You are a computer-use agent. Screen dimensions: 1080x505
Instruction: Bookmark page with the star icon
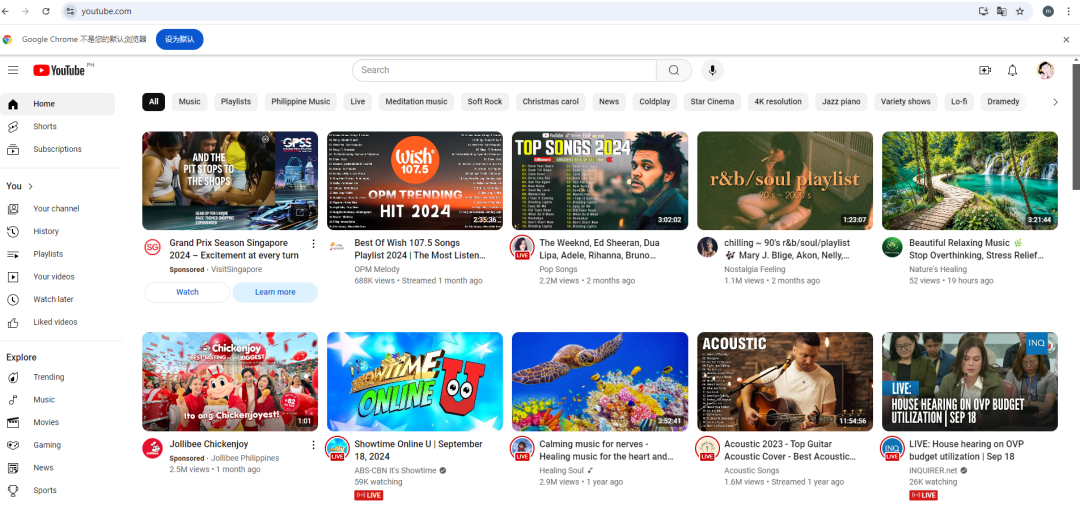point(1020,11)
